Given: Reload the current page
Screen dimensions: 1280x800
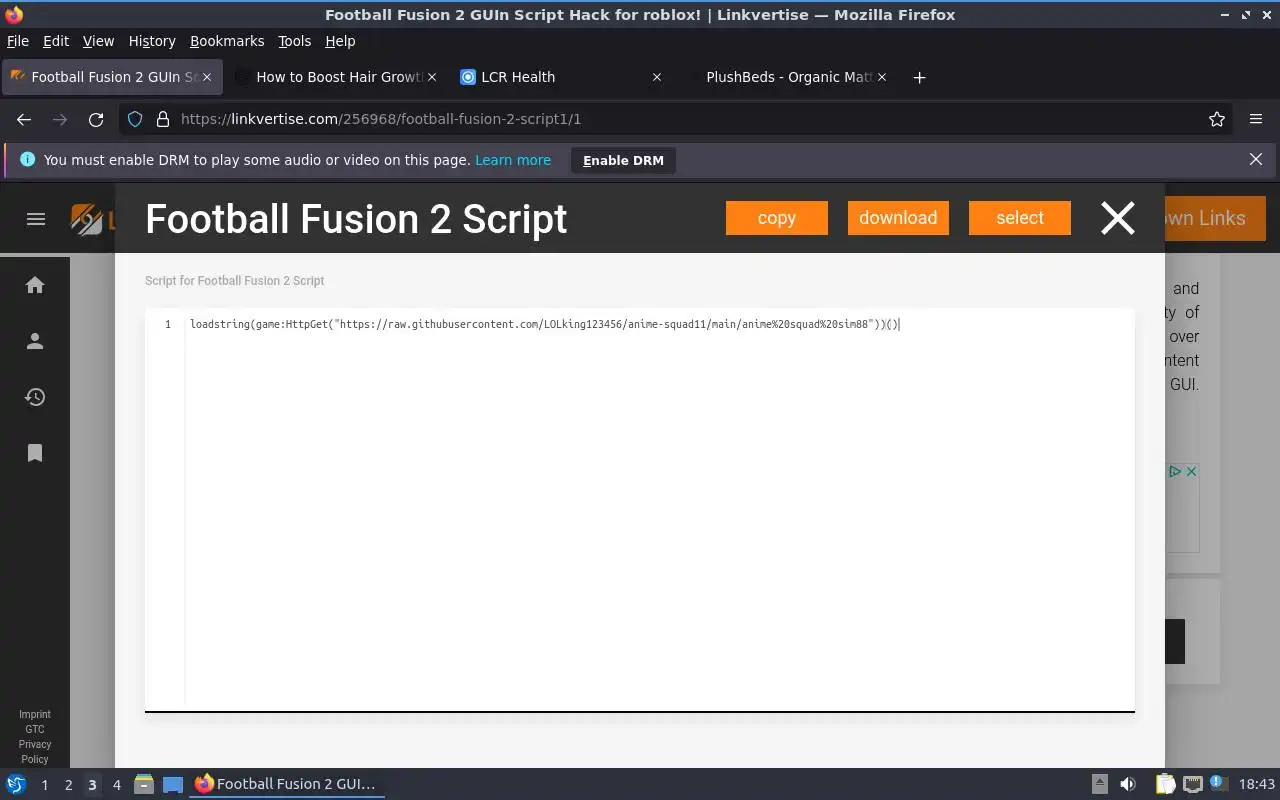Looking at the screenshot, I should pos(96,119).
